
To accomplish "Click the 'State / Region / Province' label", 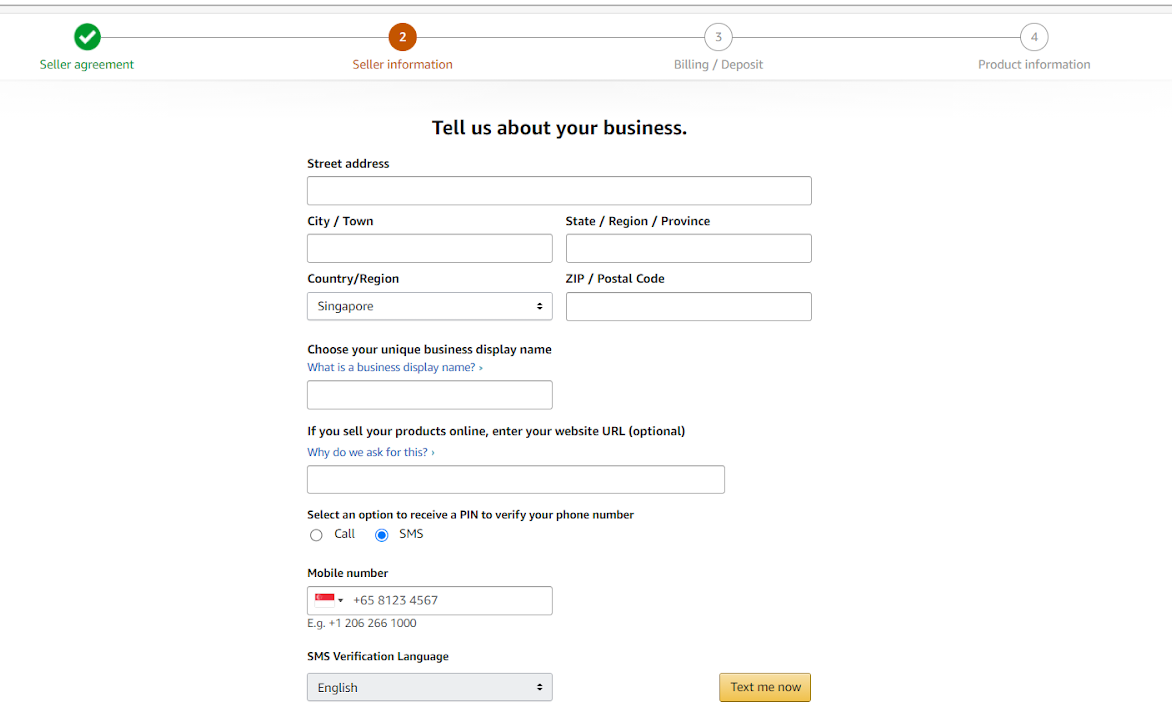I will click(638, 221).
